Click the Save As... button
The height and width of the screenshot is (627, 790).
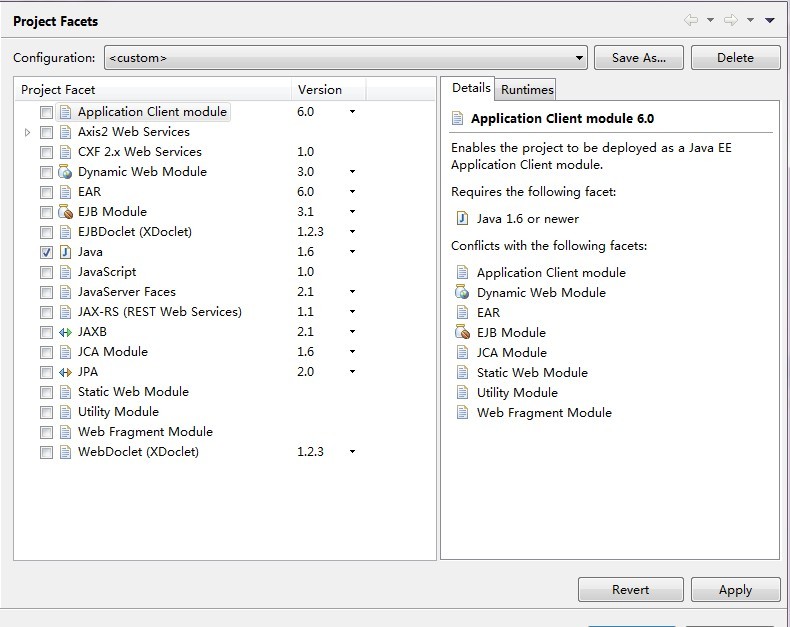point(638,58)
